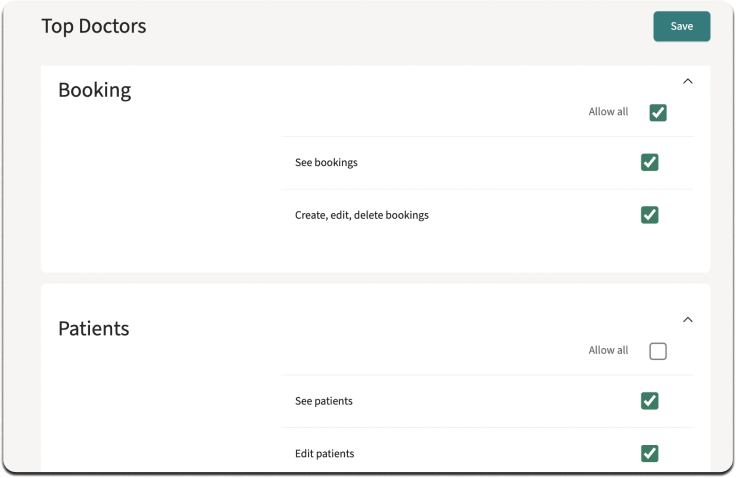Uncheck Allow all in the Booking section
The height and width of the screenshot is (478, 736).
tap(658, 113)
